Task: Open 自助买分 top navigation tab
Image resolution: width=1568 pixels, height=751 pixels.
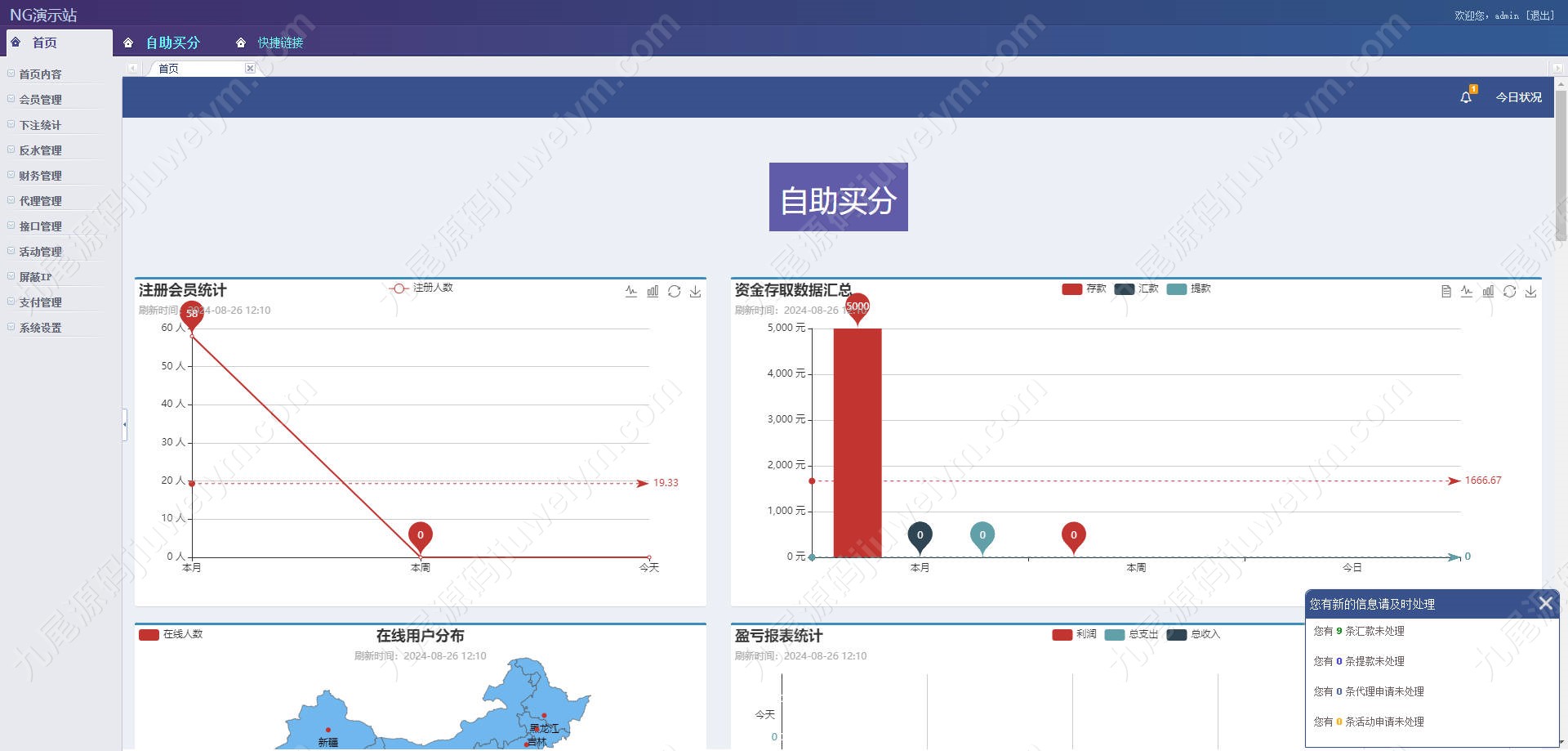Action: pyautogui.click(x=172, y=42)
